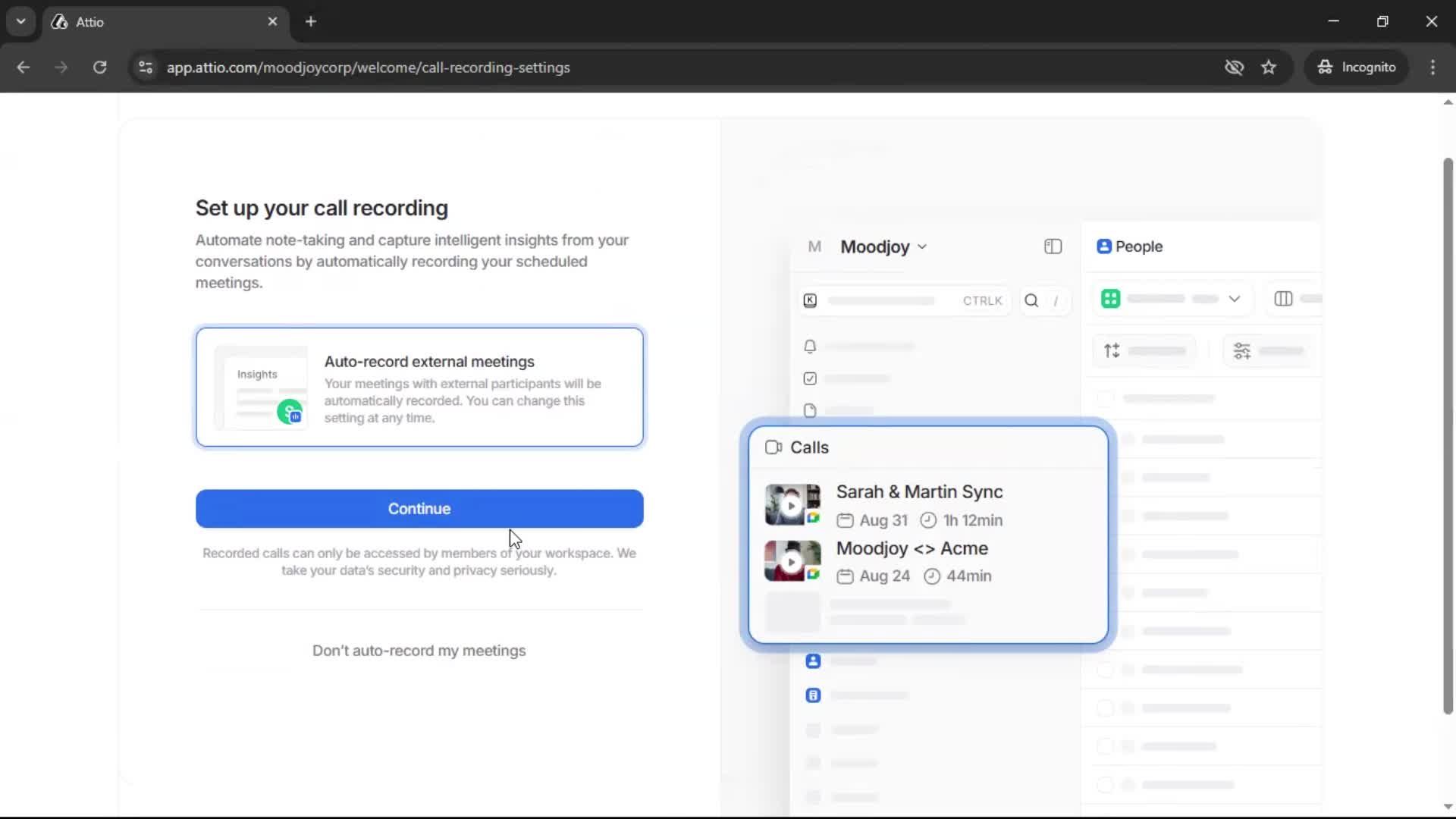
Task: Click the sort icon in the People view
Action: point(1112,350)
